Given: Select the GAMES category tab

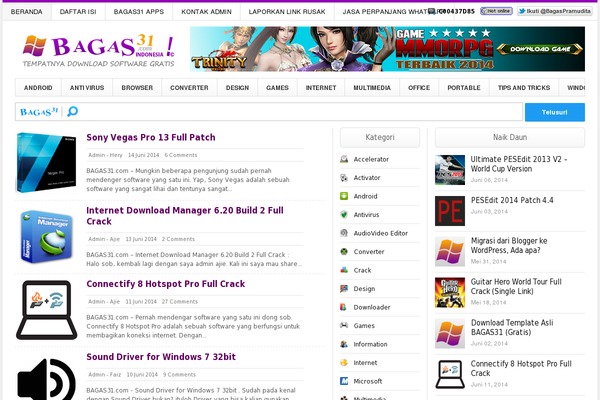Looking at the screenshot, I should point(277,88).
